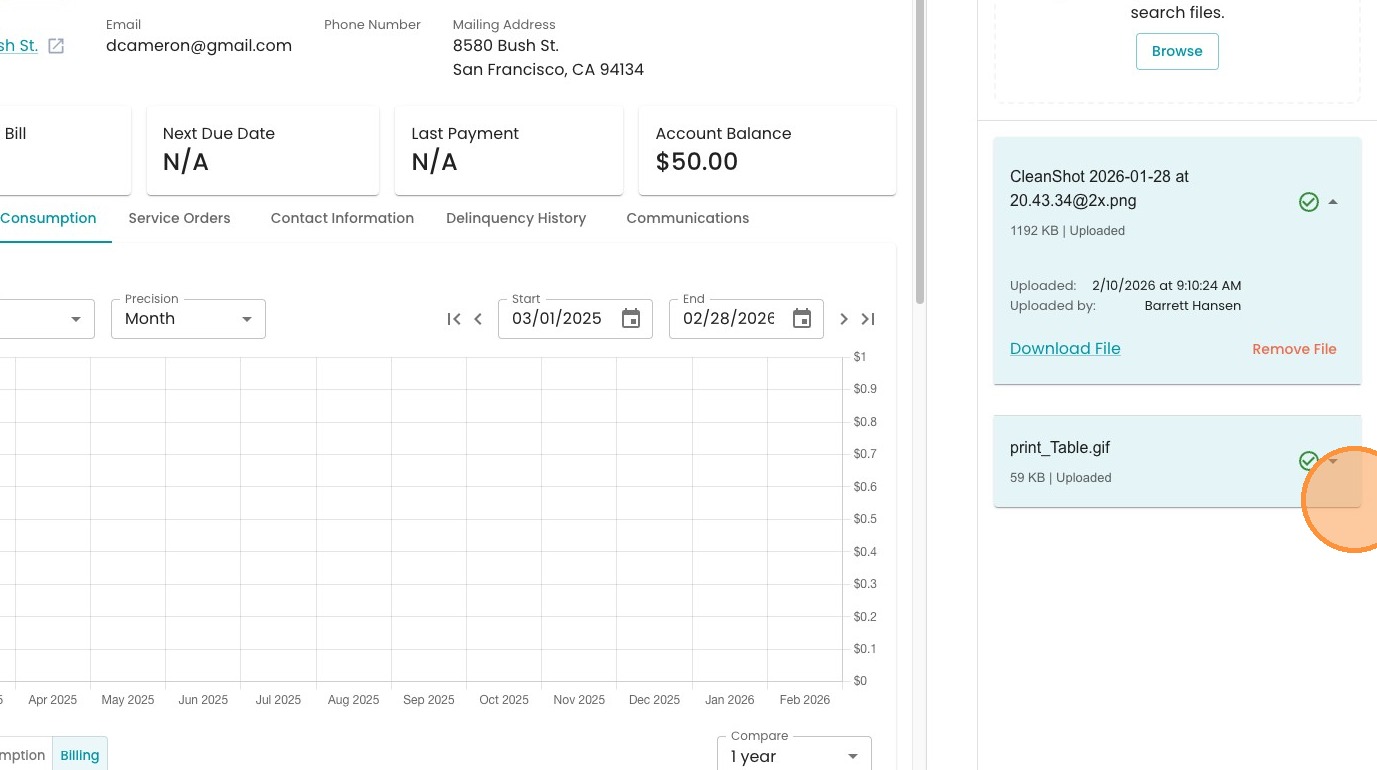Open the address external link icon
Image resolution: width=1377 pixels, height=770 pixels.
pyautogui.click(x=56, y=46)
